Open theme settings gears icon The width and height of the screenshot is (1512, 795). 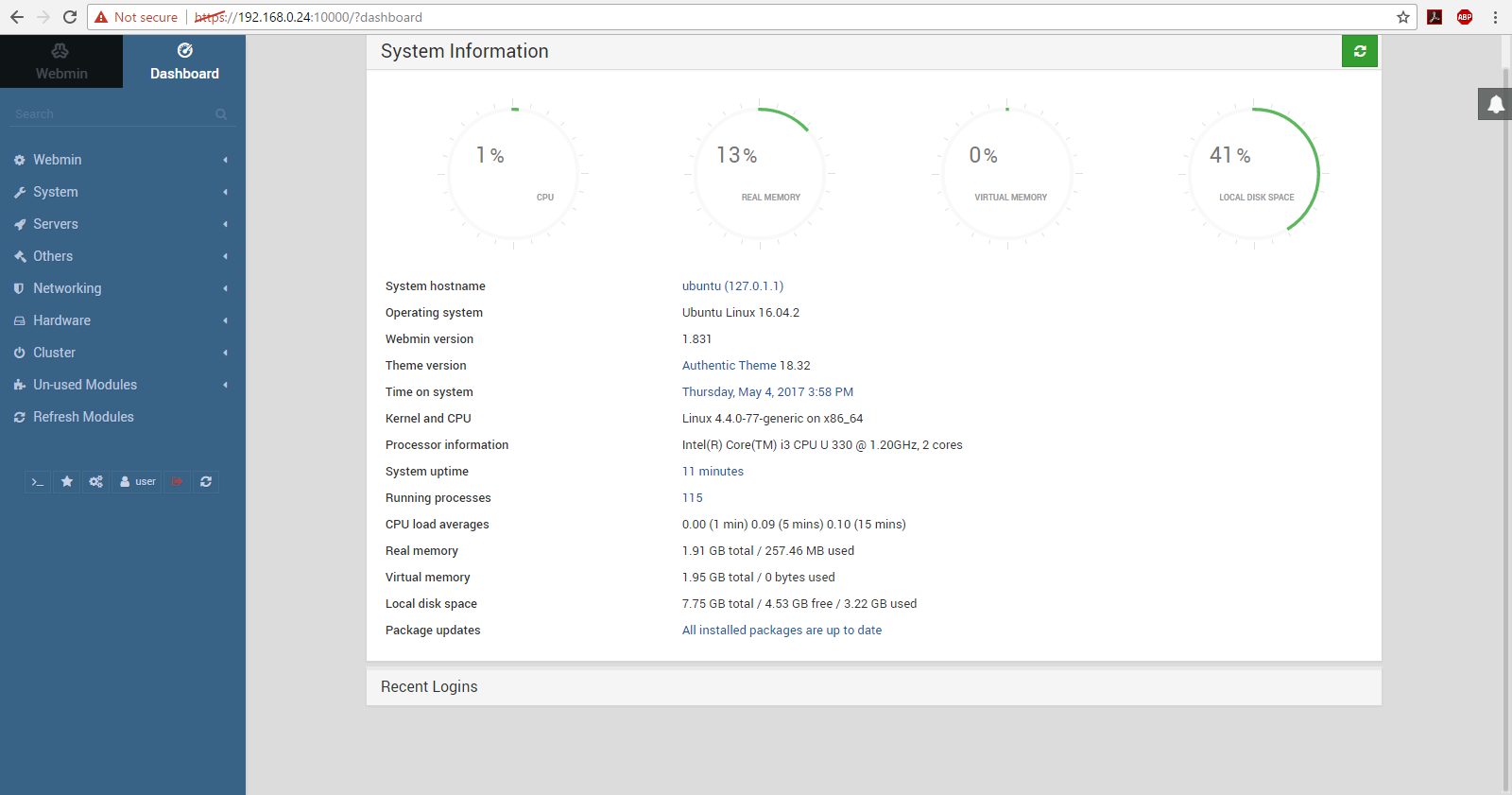[96, 482]
